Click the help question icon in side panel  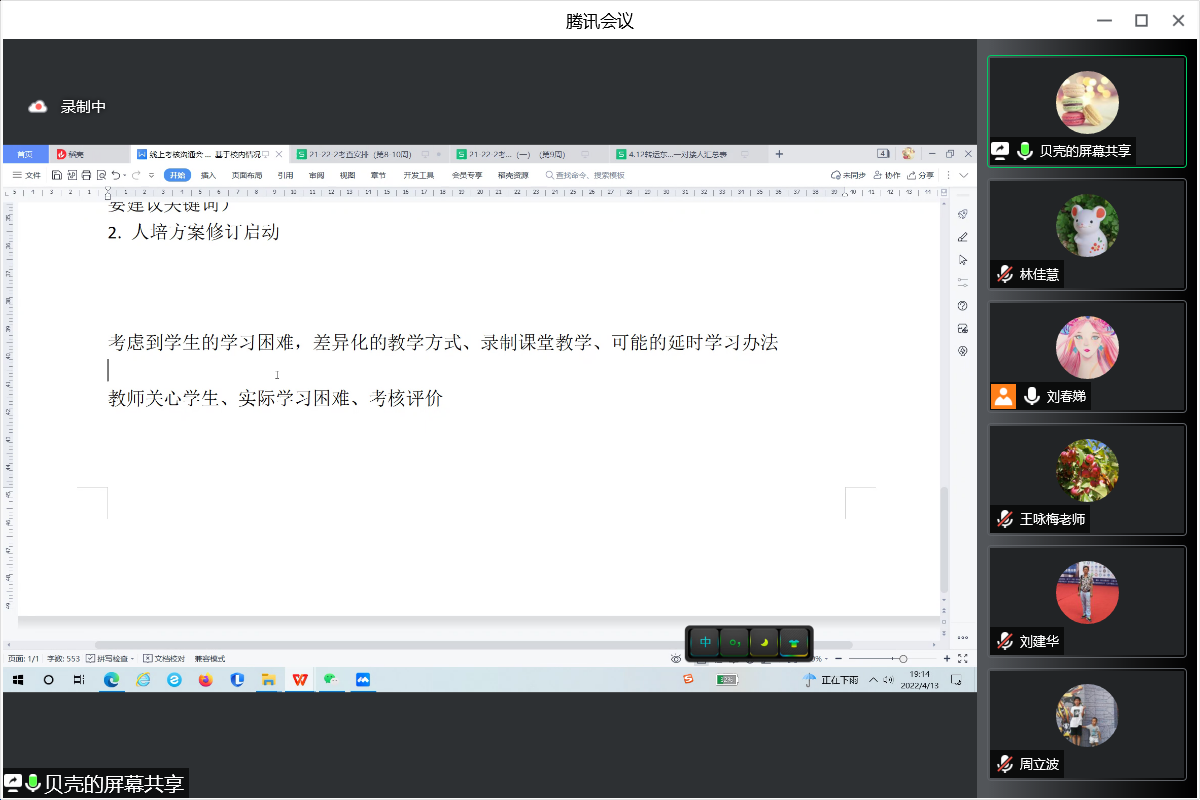[x=962, y=305]
